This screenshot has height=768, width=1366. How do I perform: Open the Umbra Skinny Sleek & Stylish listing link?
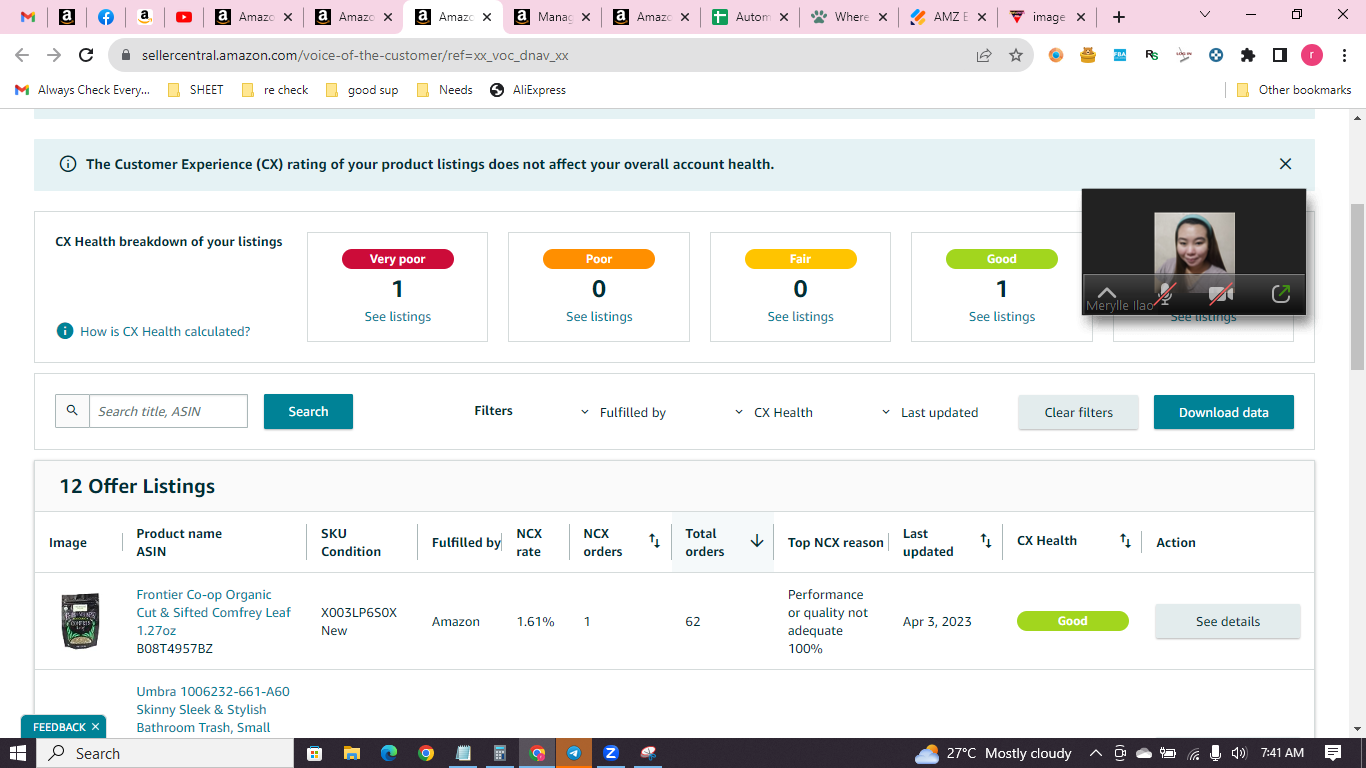[213, 709]
